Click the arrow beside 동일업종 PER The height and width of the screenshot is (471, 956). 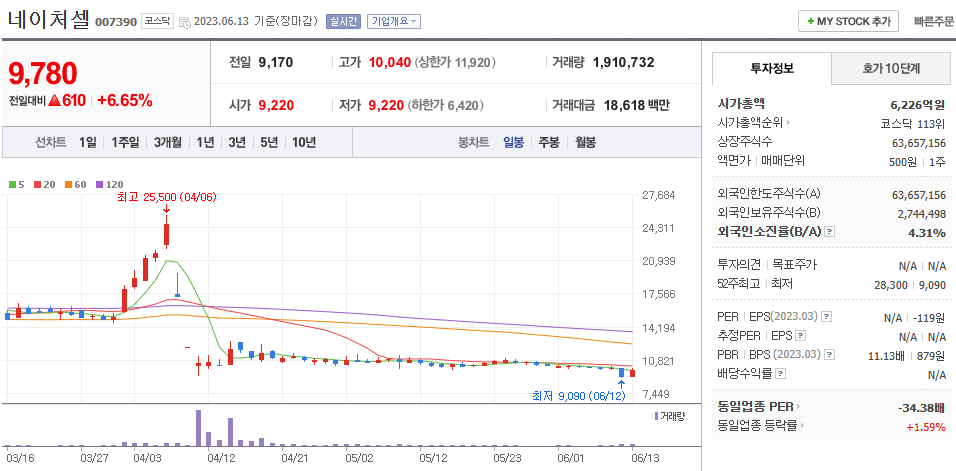(798, 406)
